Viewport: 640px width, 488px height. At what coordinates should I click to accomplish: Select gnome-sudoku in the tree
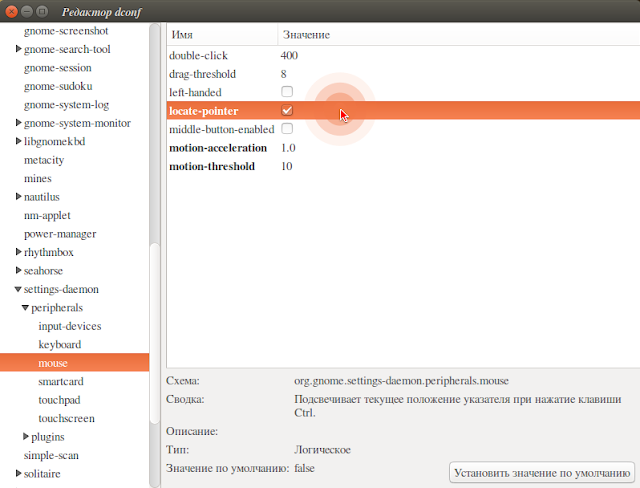click(x=58, y=86)
